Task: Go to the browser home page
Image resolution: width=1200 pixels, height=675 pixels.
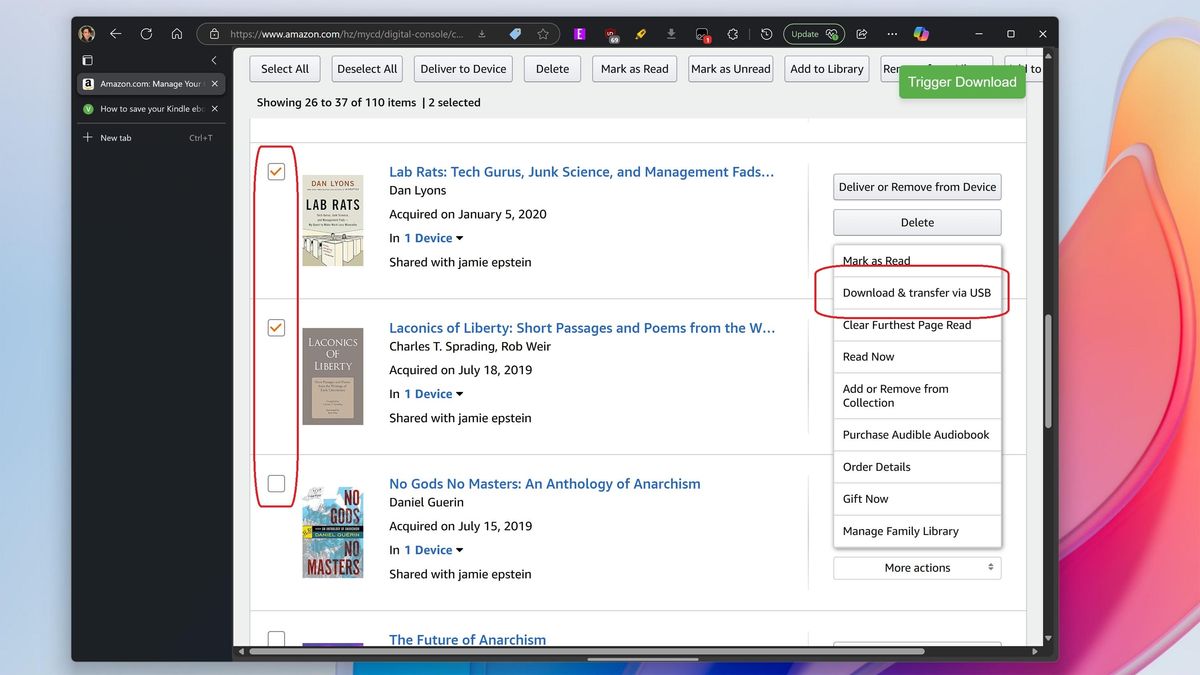Action: tap(176, 33)
